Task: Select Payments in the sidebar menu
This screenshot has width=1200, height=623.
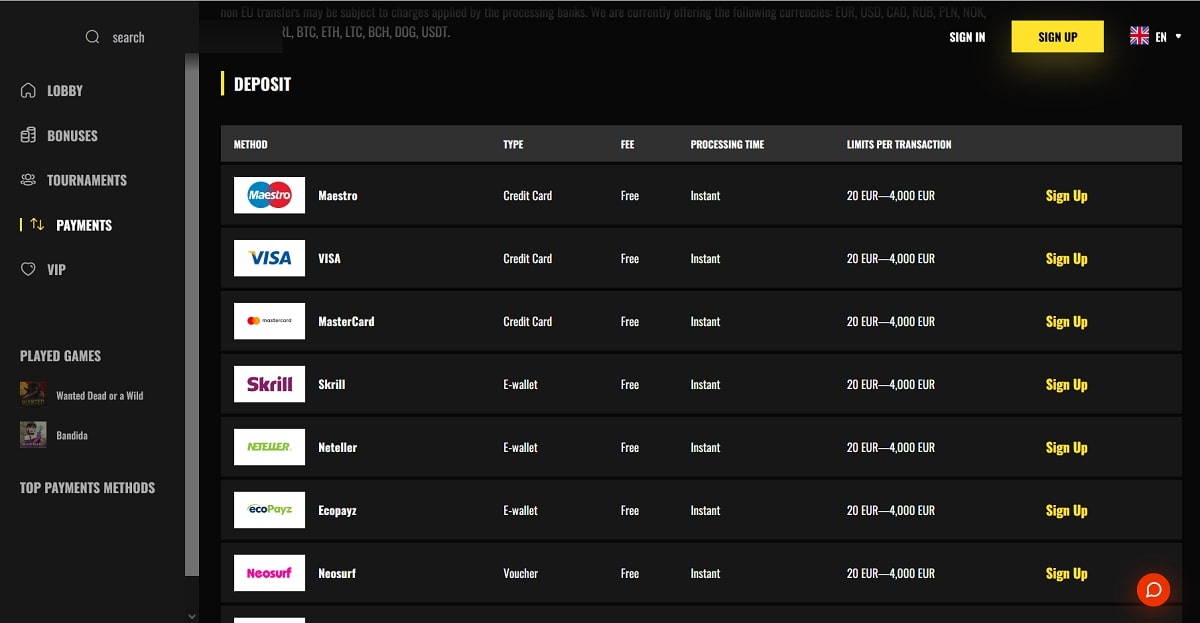Action: tap(84, 225)
